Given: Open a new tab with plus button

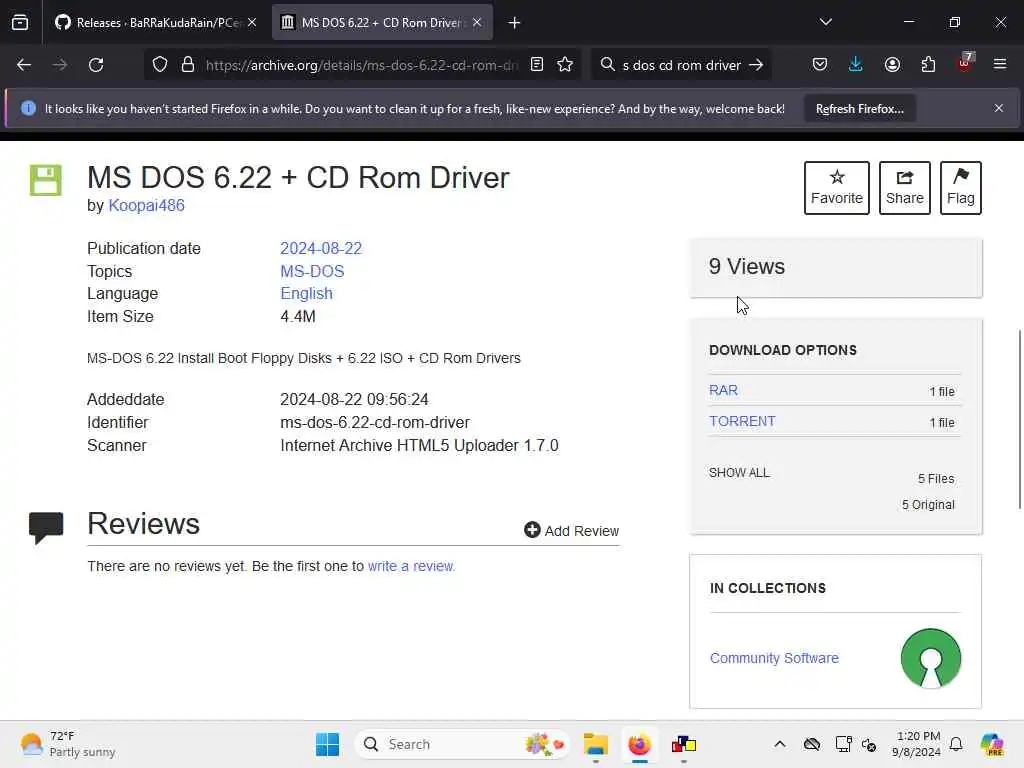Looking at the screenshot, I should click(515, 23).
